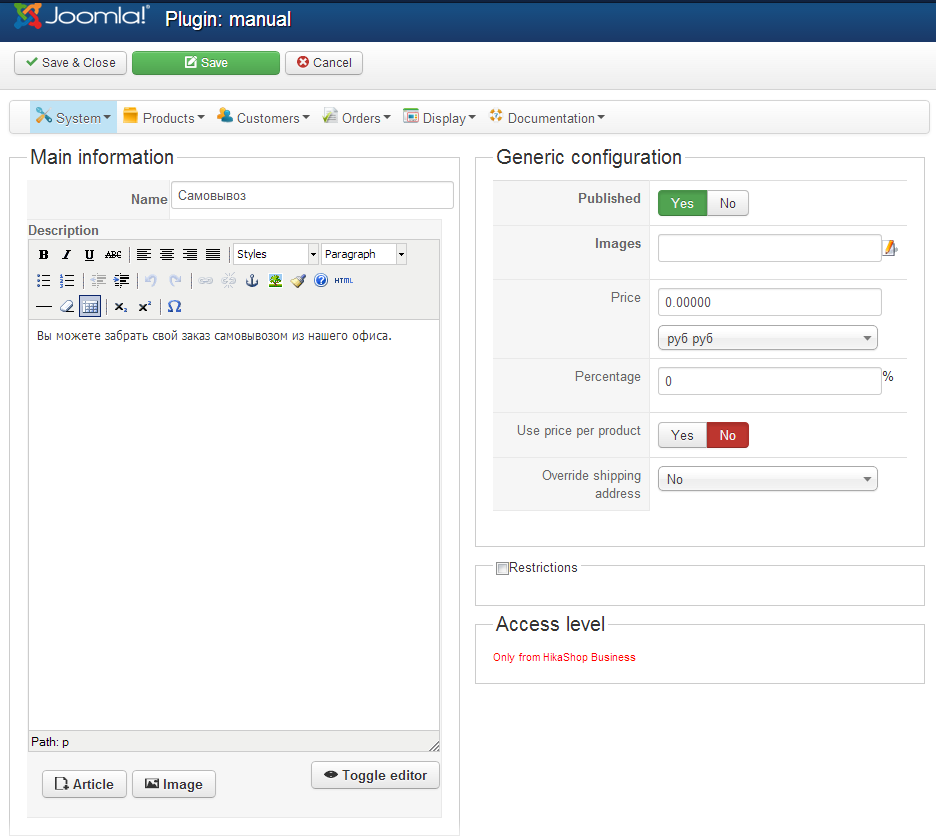Open the Paragraph format dropdown

point(364,254)
